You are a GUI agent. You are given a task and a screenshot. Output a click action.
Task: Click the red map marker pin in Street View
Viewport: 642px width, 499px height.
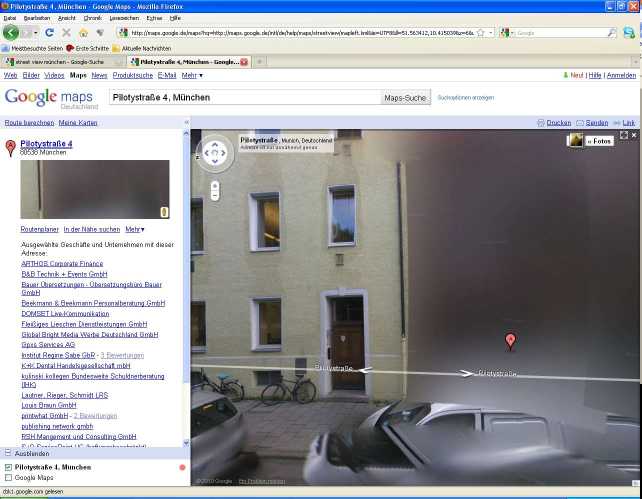click(x=510, y=341)
